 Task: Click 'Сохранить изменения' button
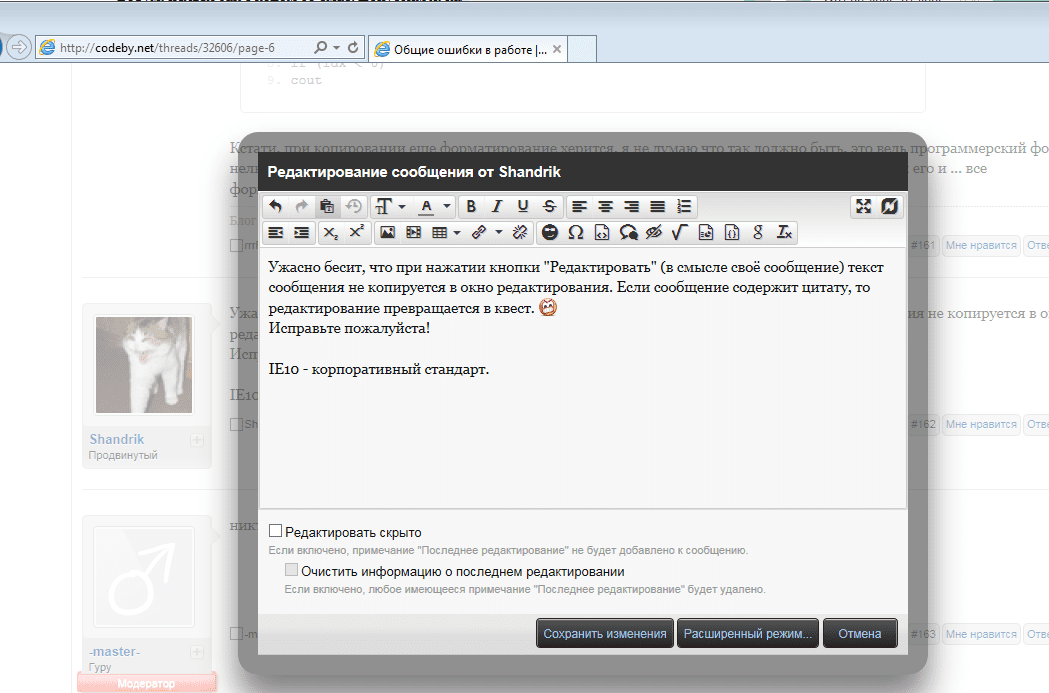pos(605,633)
